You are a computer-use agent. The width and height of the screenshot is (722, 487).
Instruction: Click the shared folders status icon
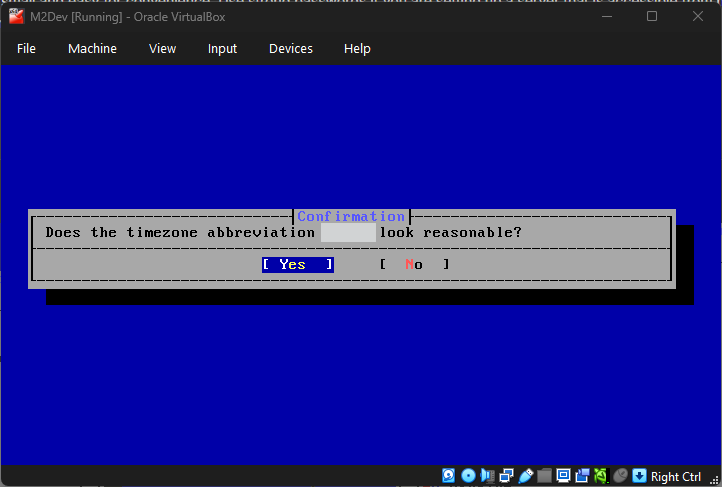[544, 476]
